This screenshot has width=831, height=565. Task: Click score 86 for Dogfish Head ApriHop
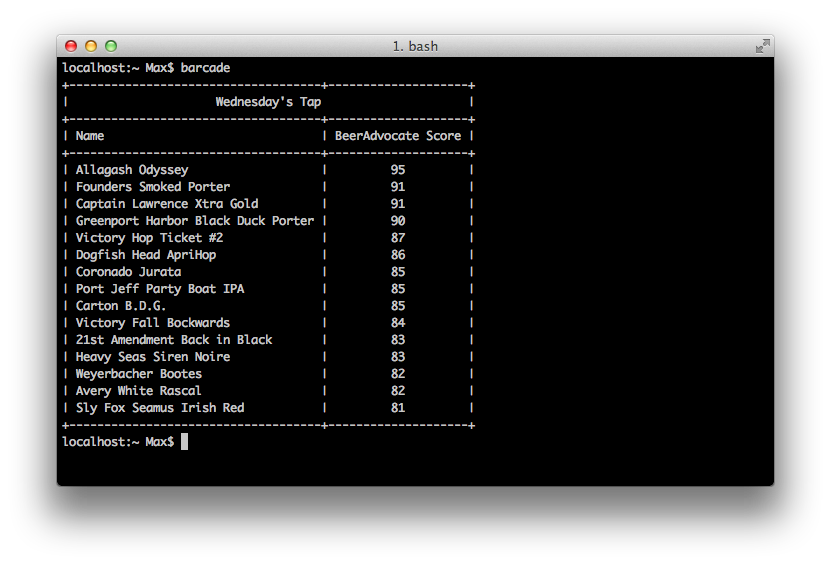(398, 255)
